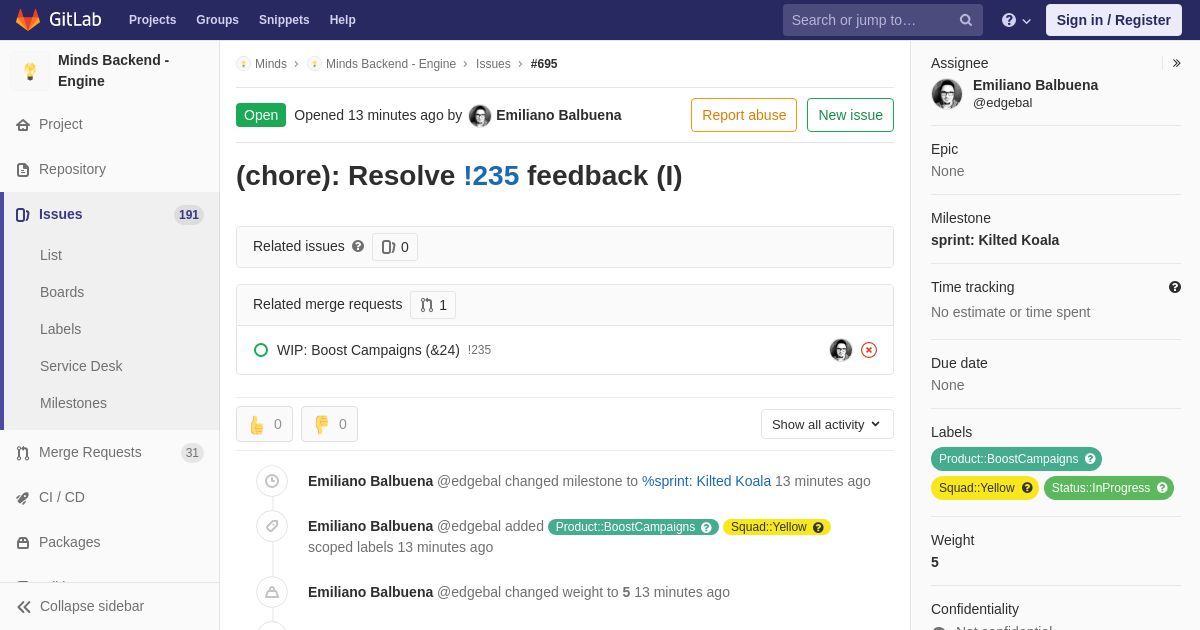Open the Help question mark menu
The image size is (1200, 630).
pos(1016,20)
